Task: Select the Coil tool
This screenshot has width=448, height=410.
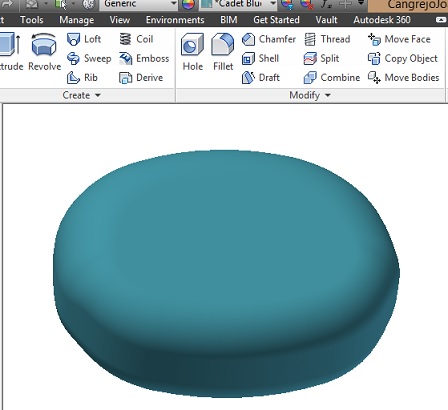Action: [136, 39]
